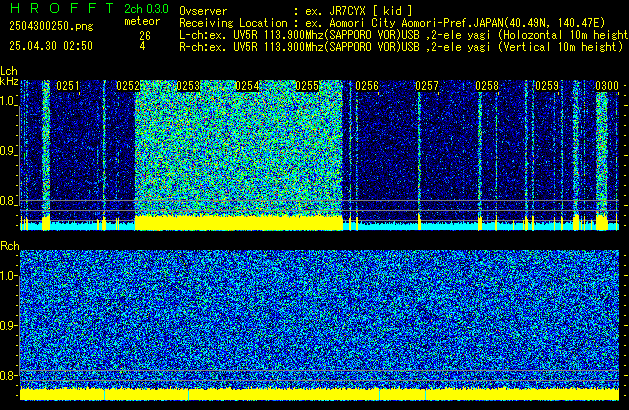
Task: Click the timestamp 25.04.30 02:50
Action: coord(51,46)
